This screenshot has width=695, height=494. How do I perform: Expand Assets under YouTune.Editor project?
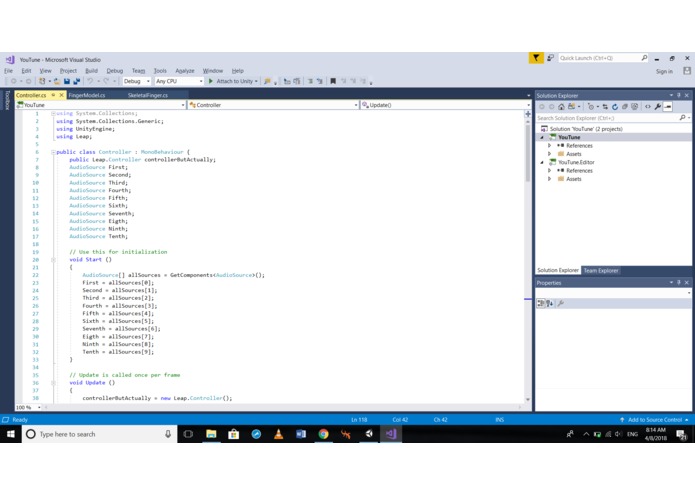(550, 179)
